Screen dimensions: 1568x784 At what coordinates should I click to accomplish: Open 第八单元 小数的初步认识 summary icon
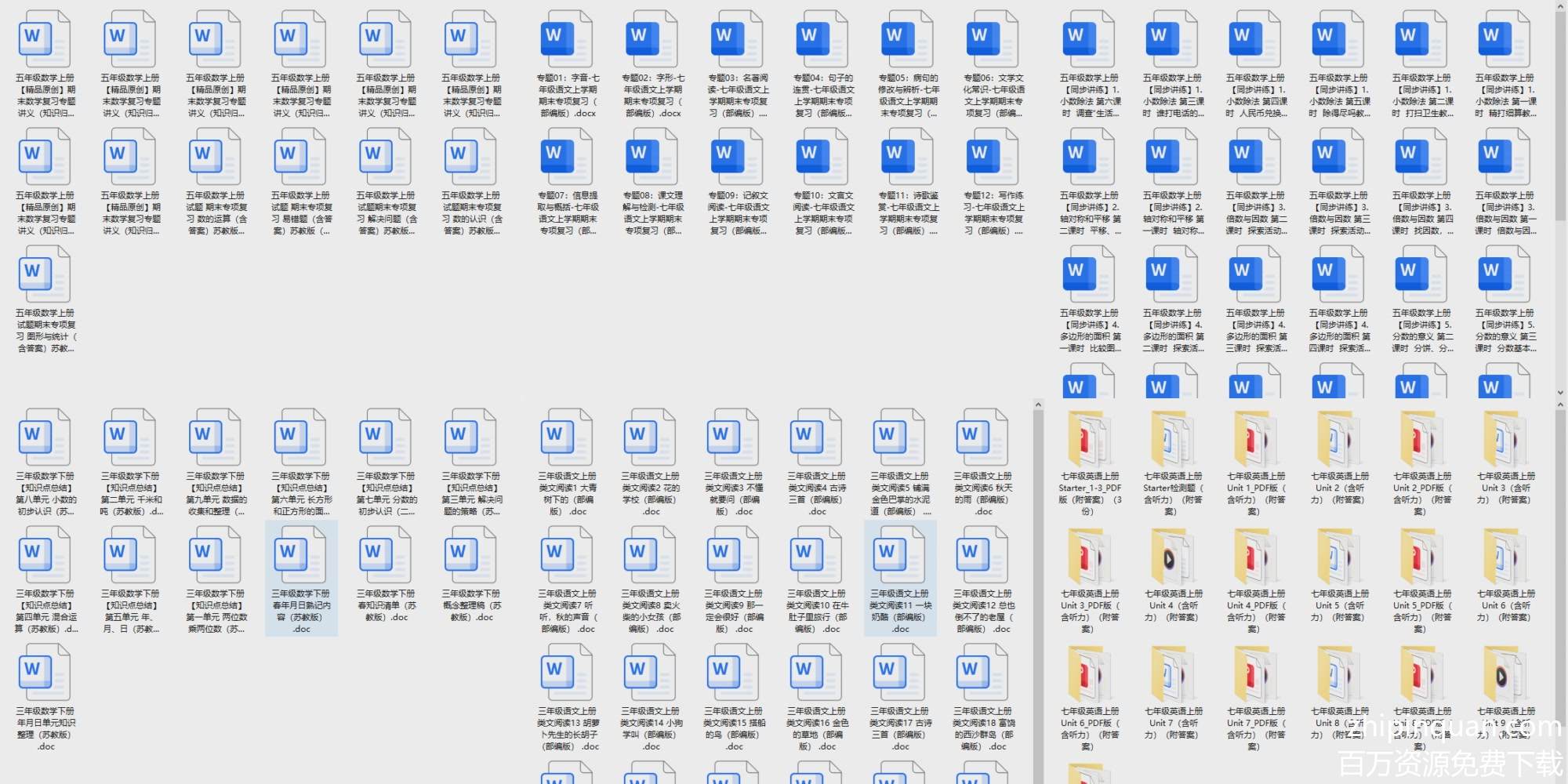[45, 437]
